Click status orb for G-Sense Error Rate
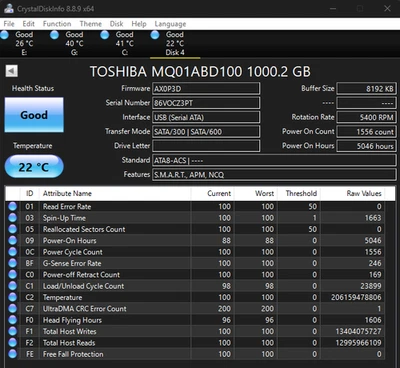The height and width of the screenshot is (368, 400). [13, 263]
